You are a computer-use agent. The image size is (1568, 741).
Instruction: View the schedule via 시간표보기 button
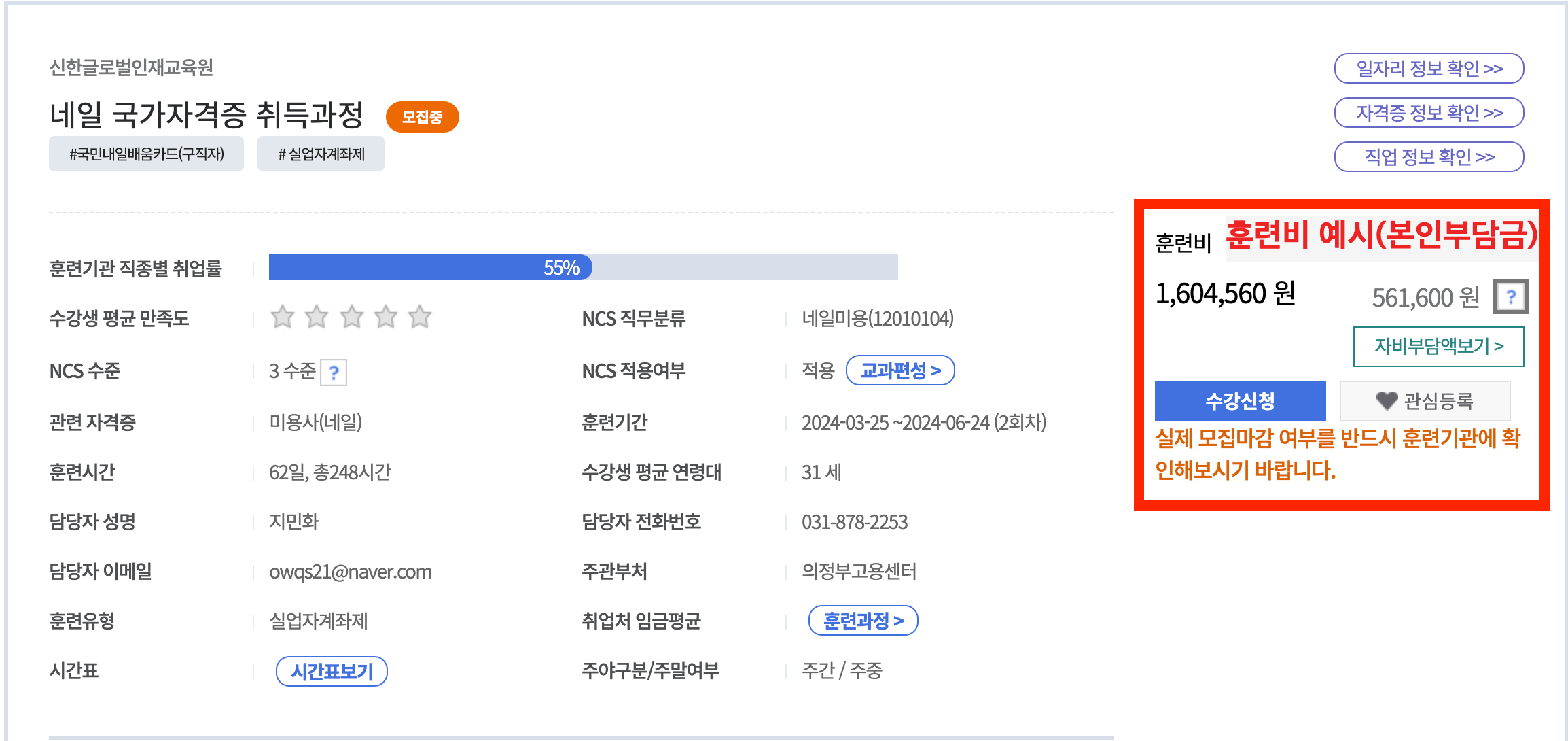pos(332,672)
